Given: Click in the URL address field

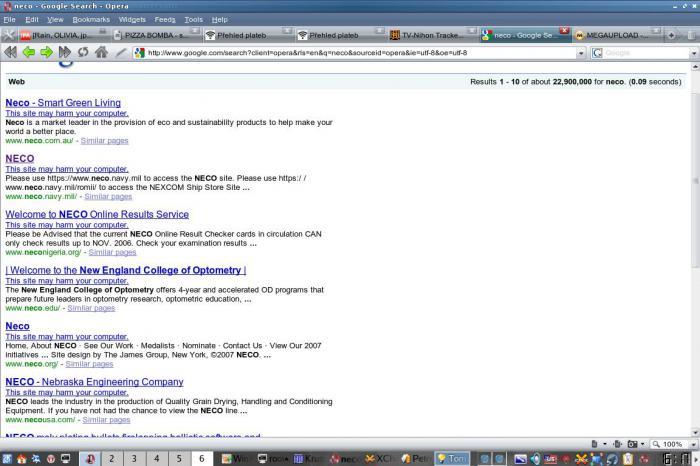Looking at the screenshot, I should point(359,53).
